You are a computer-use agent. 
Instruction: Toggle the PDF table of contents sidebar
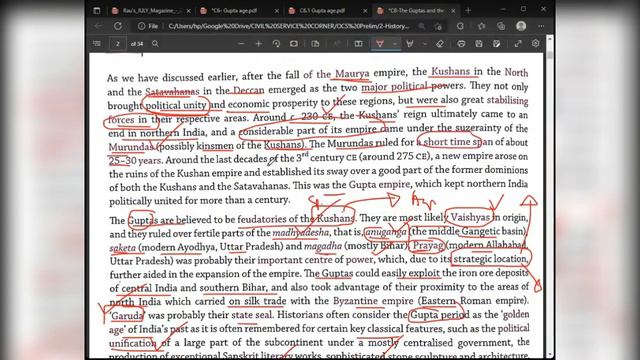pyautogui.click(x=97, y=43)
